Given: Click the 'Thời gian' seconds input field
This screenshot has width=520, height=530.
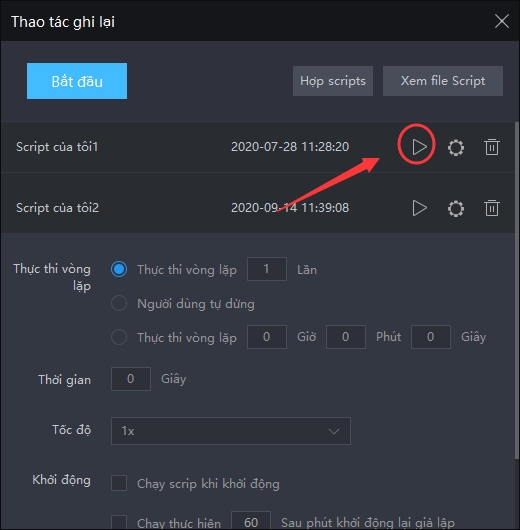Looking at the screenshot, I should 131,379.
